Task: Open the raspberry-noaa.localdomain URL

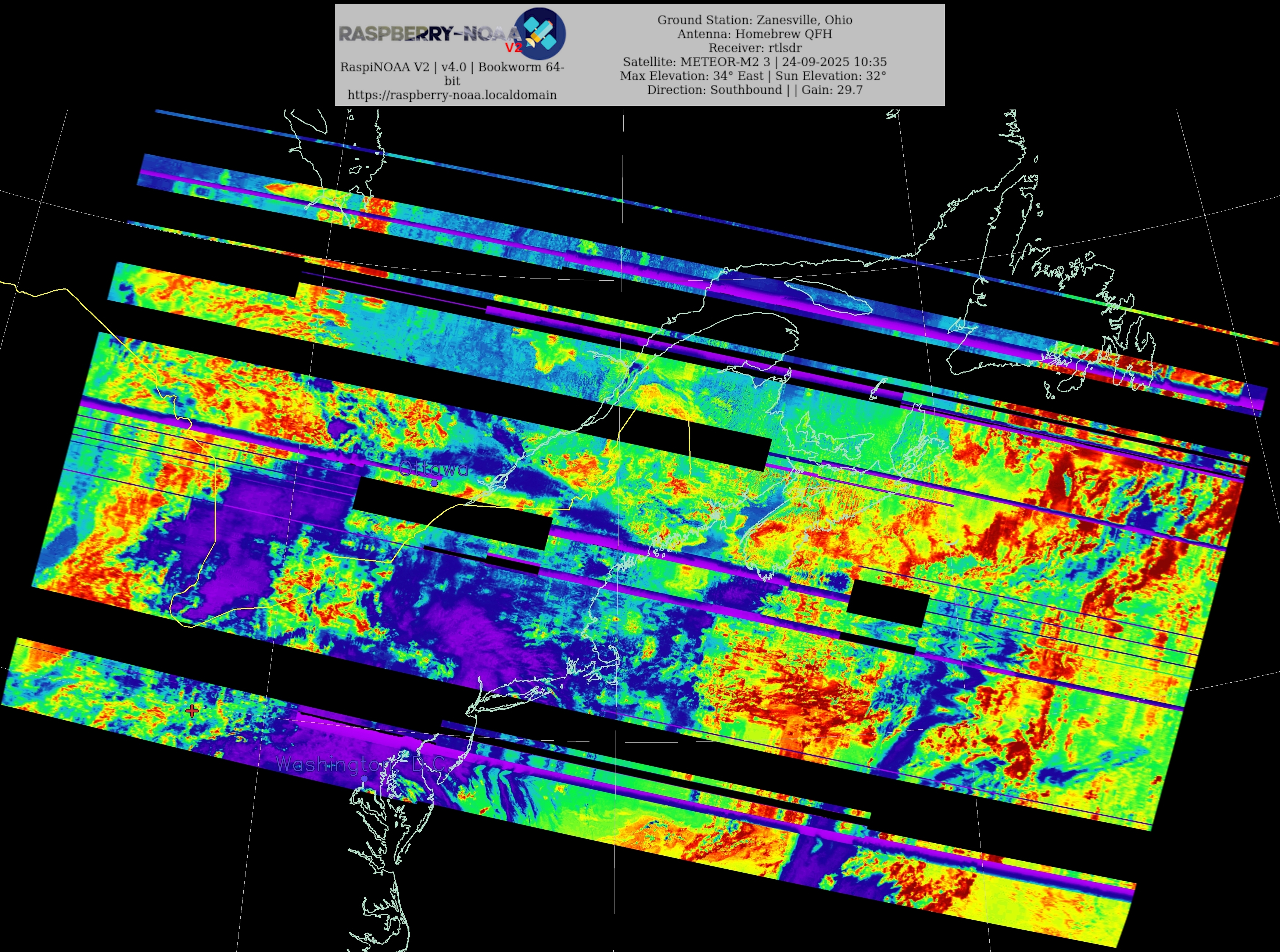Action: pyautogui.click(x=452, y=95)
